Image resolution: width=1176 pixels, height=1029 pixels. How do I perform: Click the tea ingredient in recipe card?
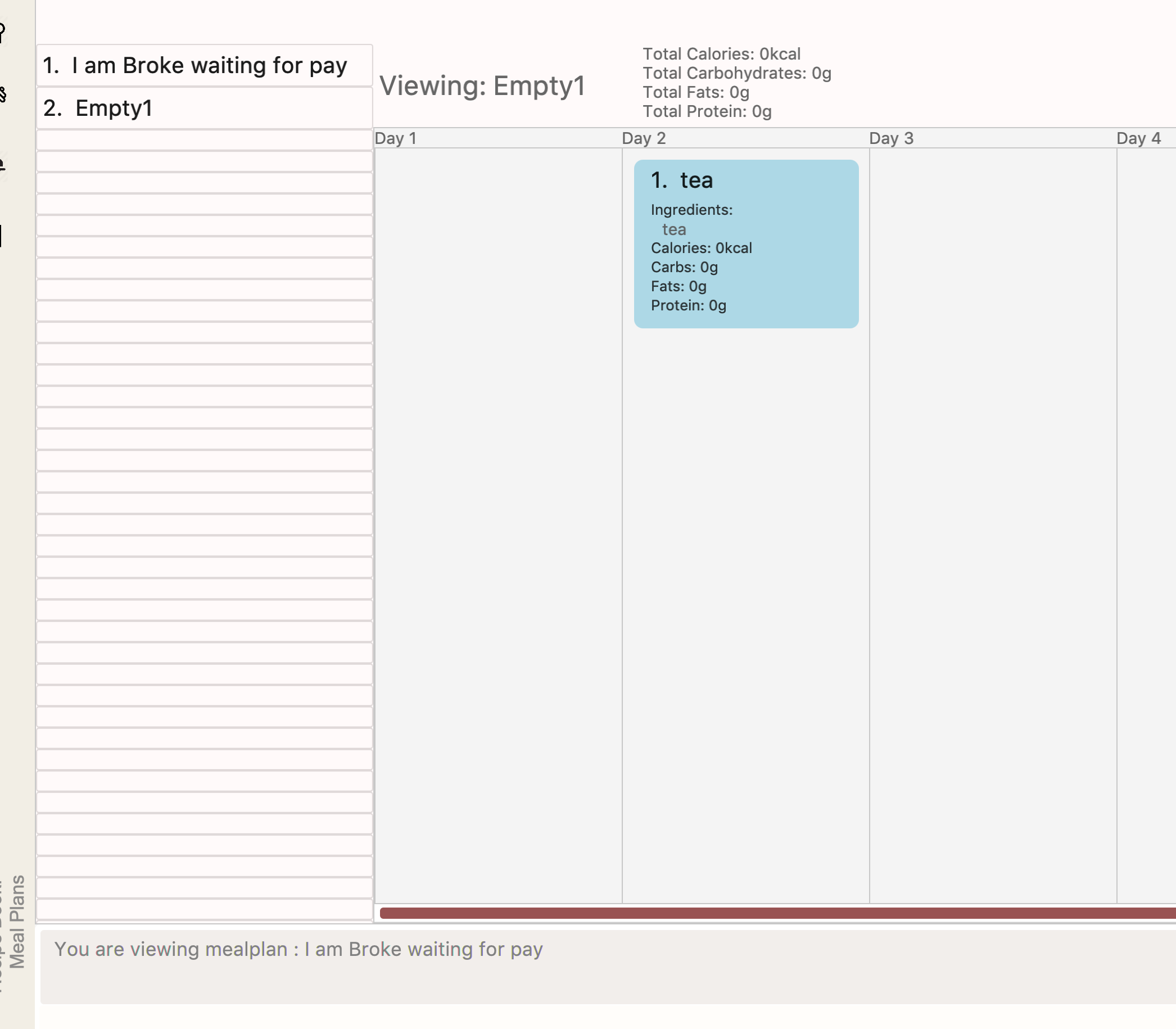pos(674,229)
